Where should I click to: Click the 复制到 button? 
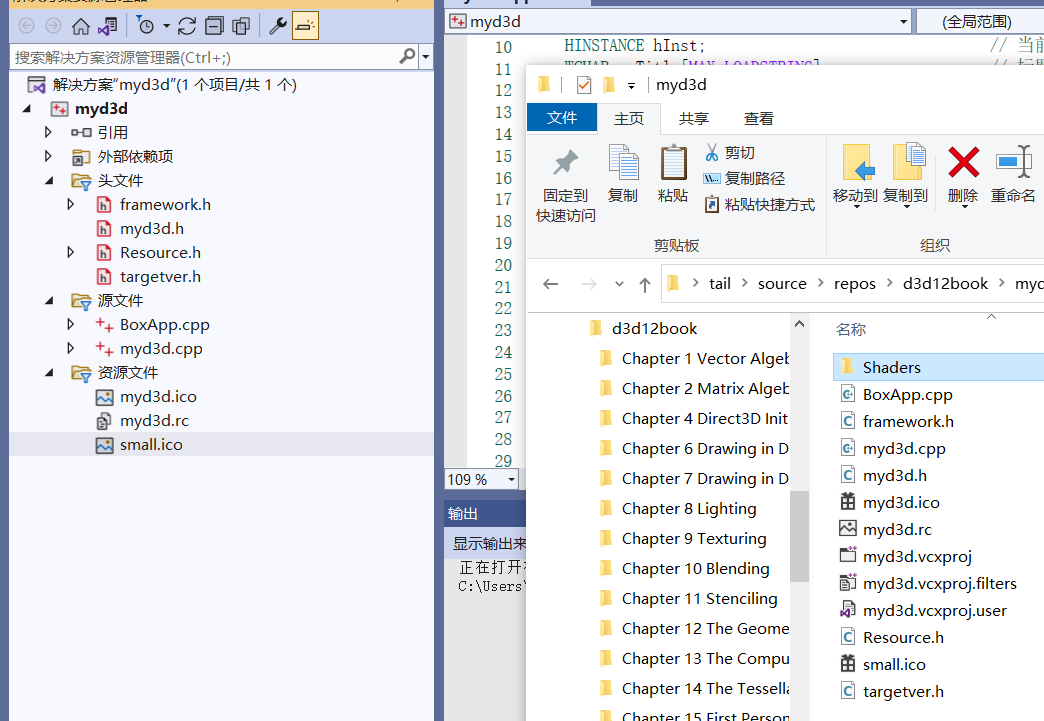coord(906,174)
